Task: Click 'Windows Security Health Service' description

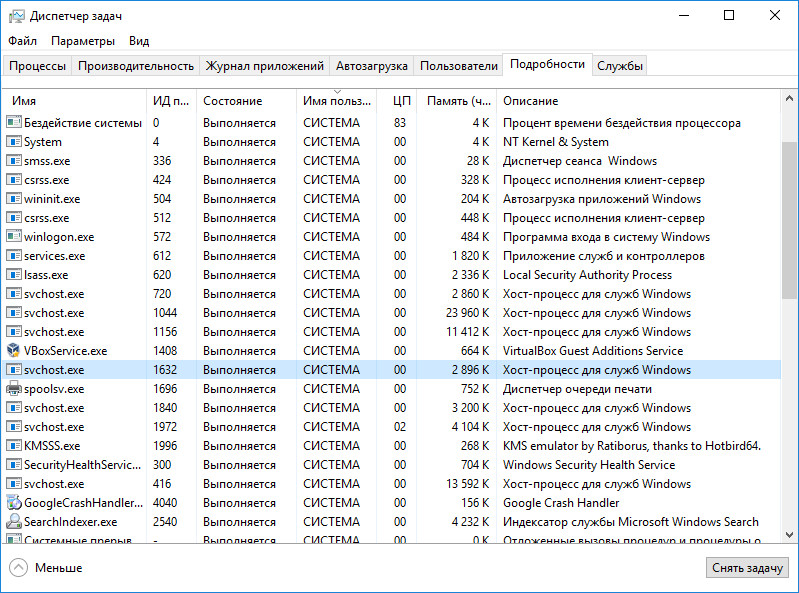Action: coord(589,465)
